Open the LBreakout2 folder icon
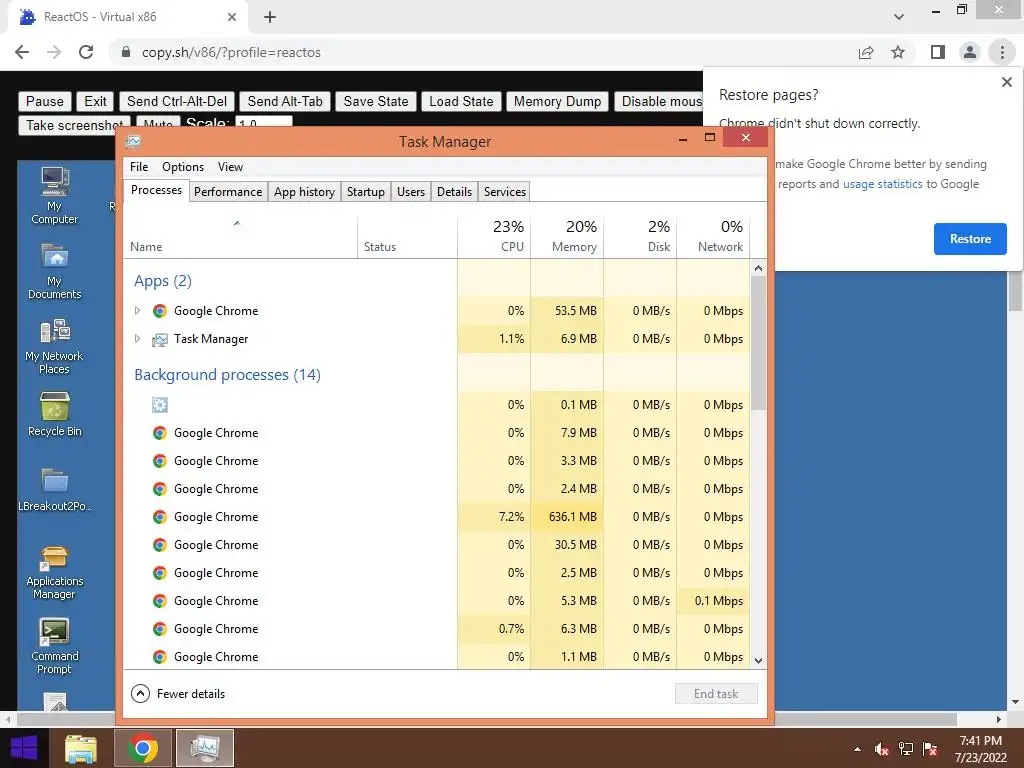The image size is (1024, 768). (55, 489)
